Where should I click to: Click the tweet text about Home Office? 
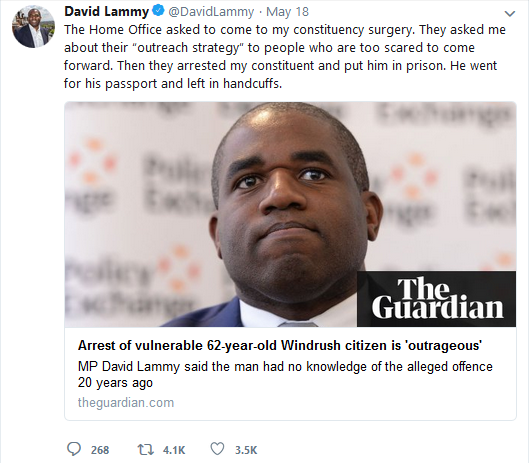click(285, 56)
